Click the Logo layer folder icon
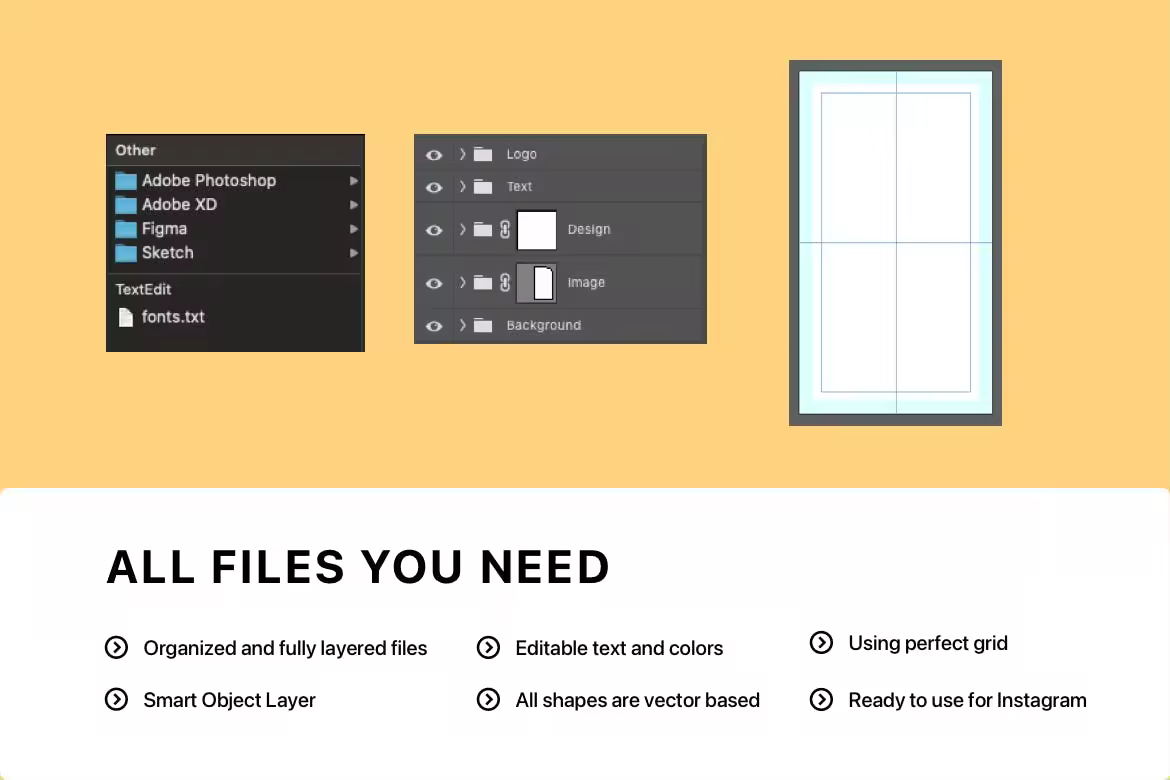This screenshot has height=780, width=1170. click(483, 155)
